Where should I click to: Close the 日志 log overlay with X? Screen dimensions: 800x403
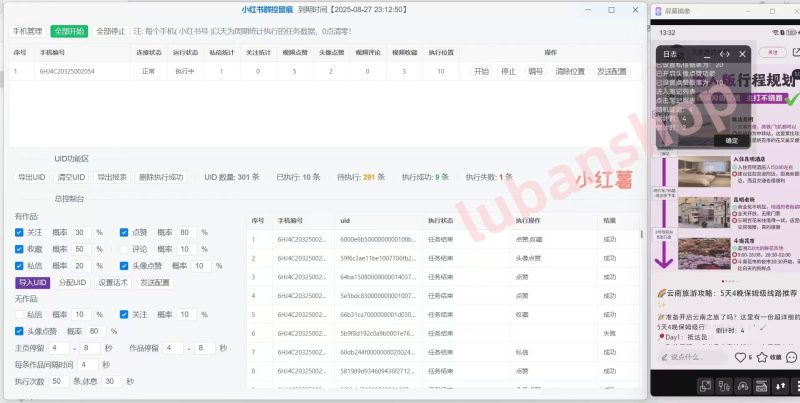[x=742, y=54]
